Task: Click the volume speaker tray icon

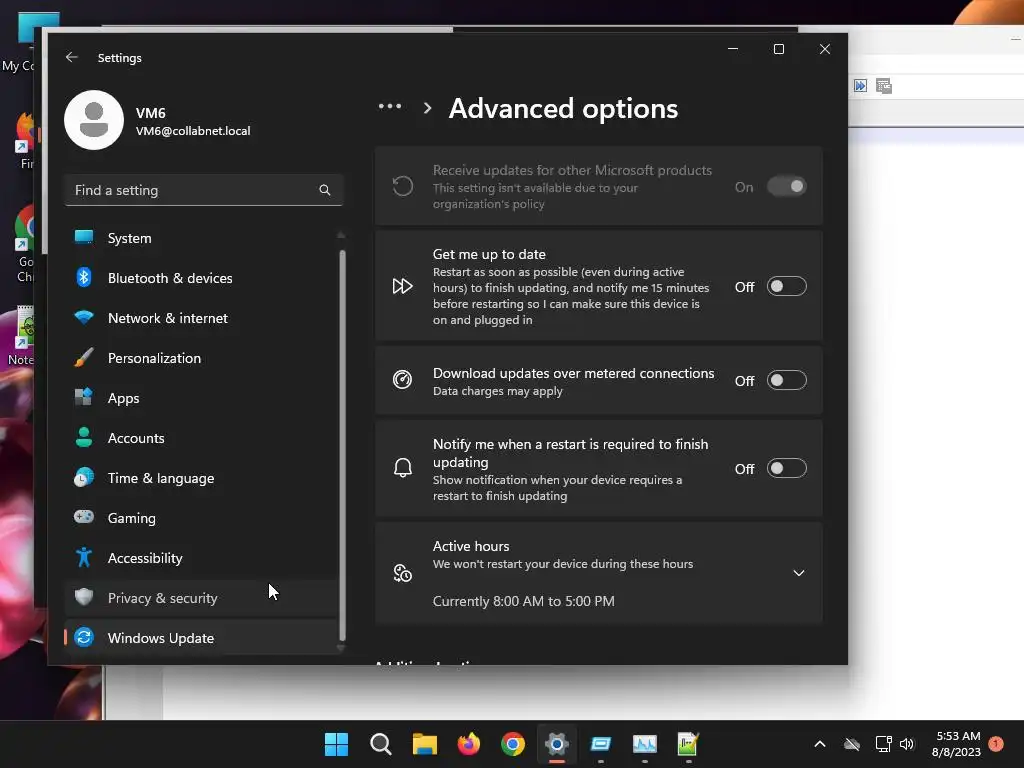Action: click(907, 744)
